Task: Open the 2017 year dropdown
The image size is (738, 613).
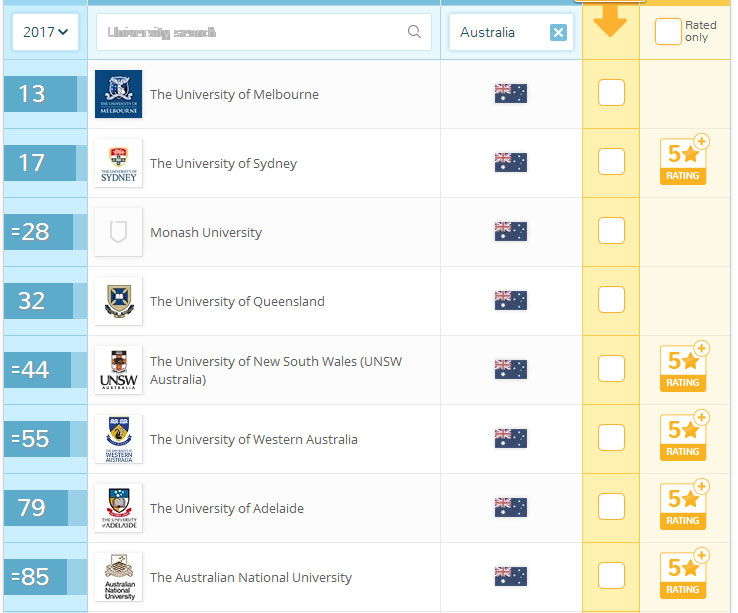Action: tap(45, 32)
